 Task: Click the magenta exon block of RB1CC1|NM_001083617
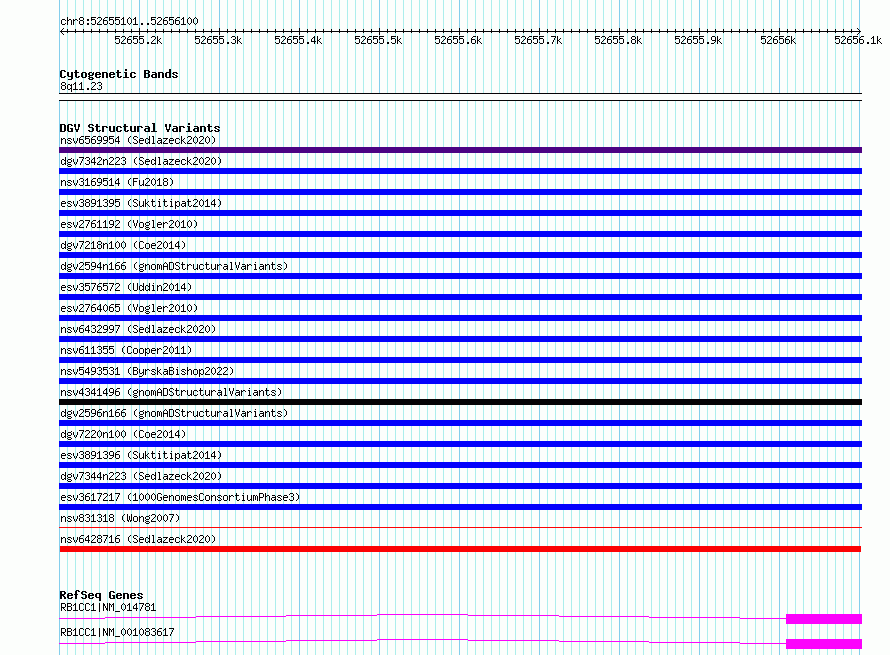pyautogui.click(x=824, y=644)
